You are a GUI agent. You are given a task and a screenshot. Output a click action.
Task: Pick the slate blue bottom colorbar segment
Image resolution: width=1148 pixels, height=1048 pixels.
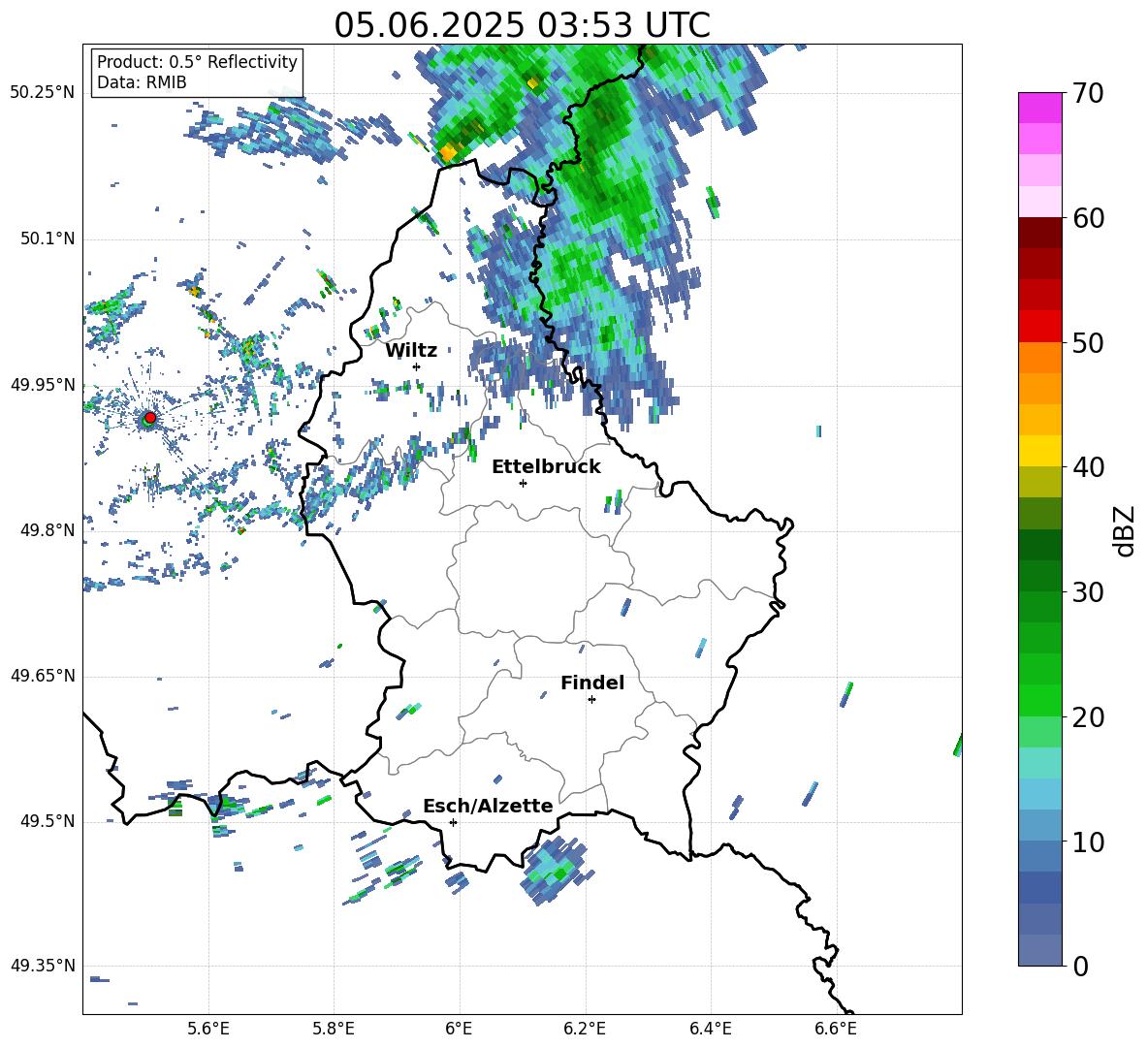click(x=1039, y=951)
